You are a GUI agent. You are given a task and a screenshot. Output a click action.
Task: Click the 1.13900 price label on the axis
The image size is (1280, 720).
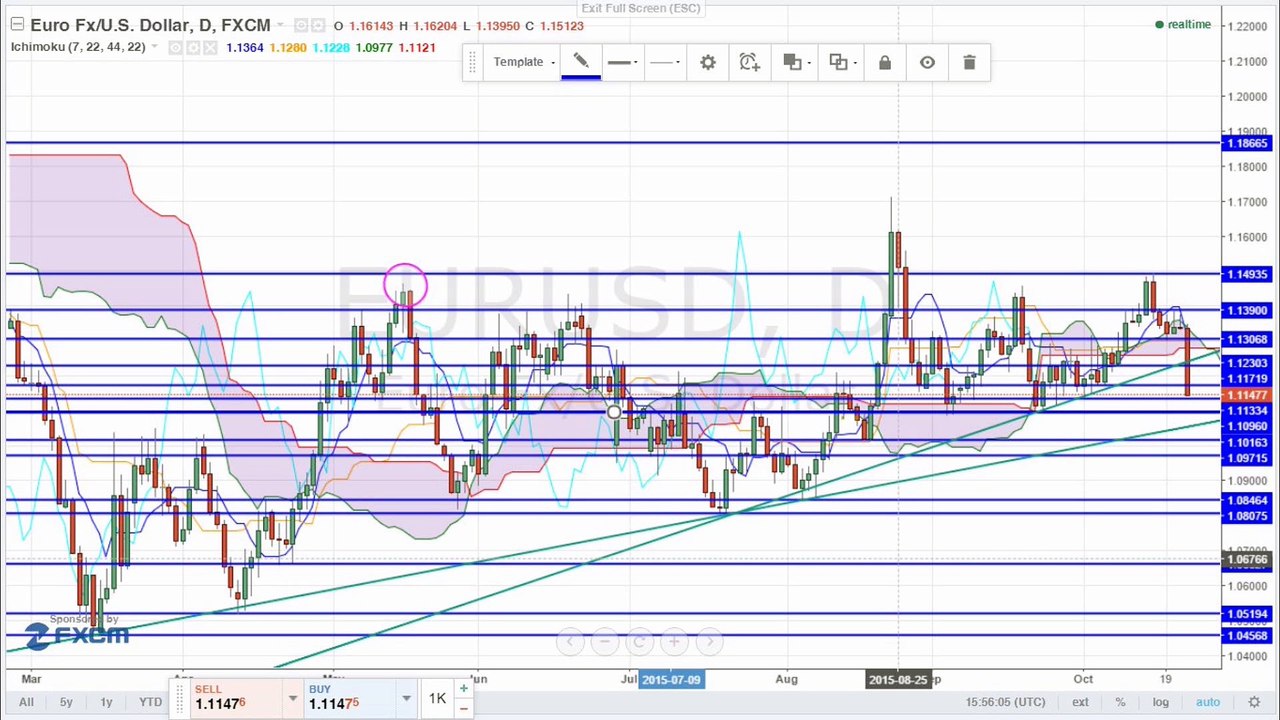[x=1247, y=311]
